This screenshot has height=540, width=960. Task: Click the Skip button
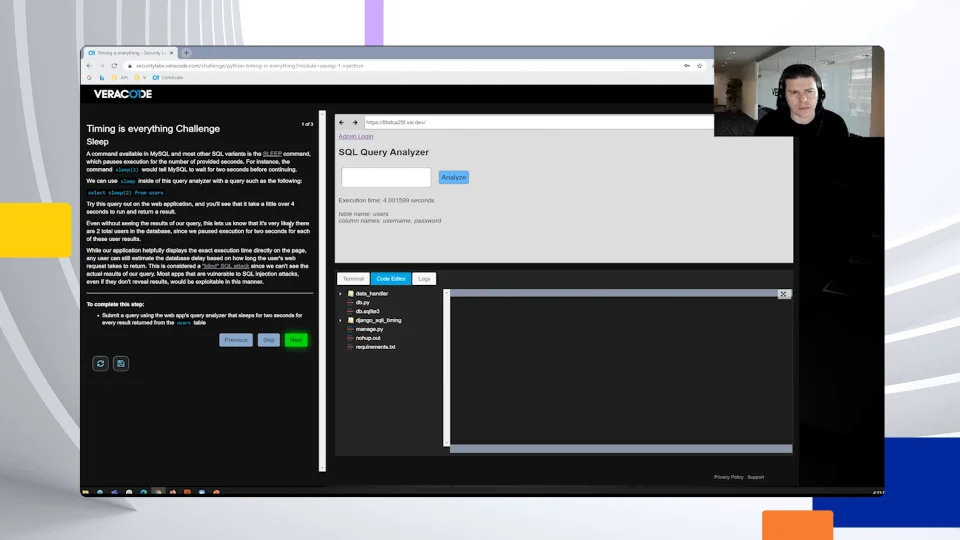click(269, 340)
